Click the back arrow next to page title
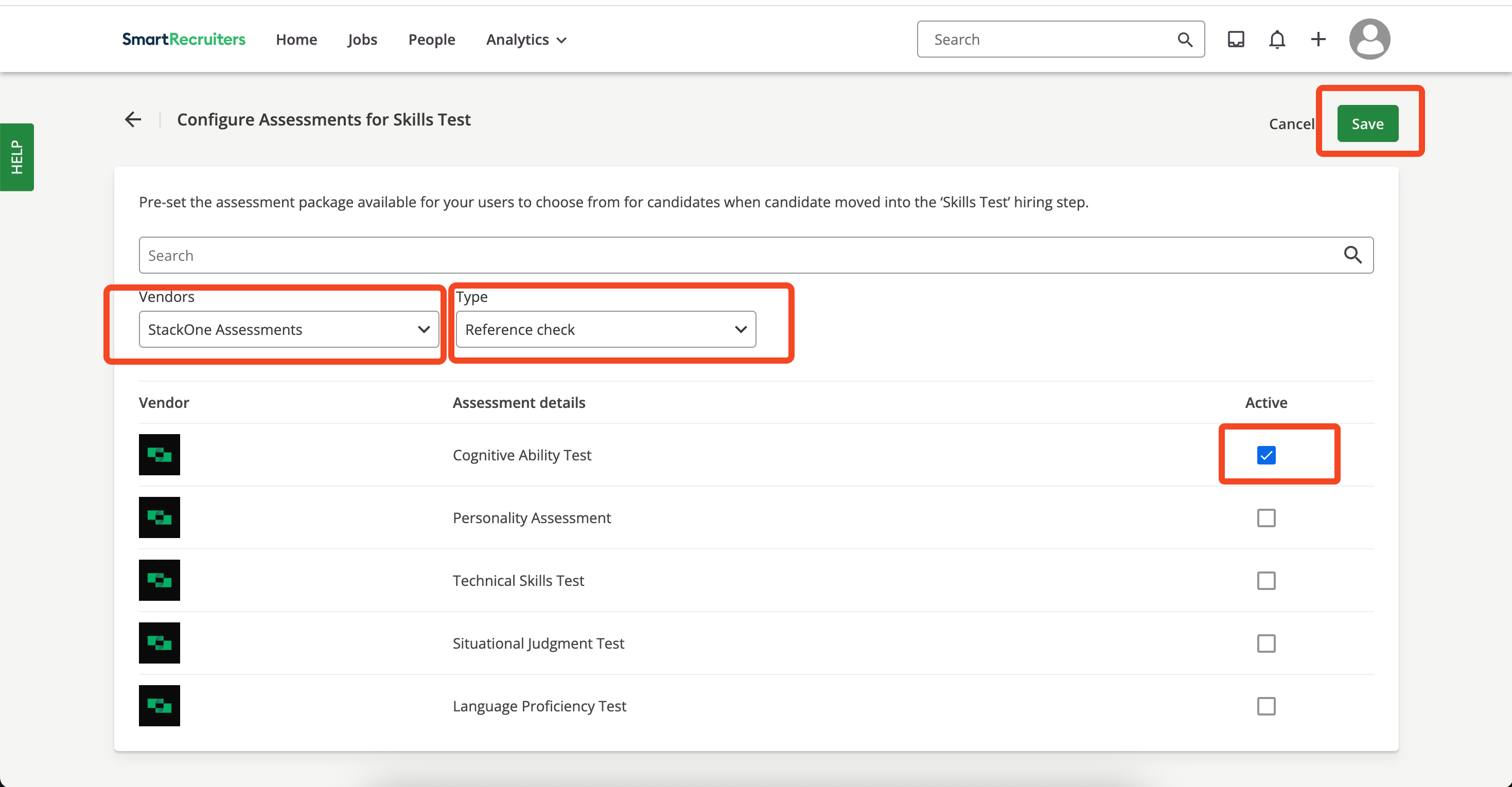 pos(133,119)
